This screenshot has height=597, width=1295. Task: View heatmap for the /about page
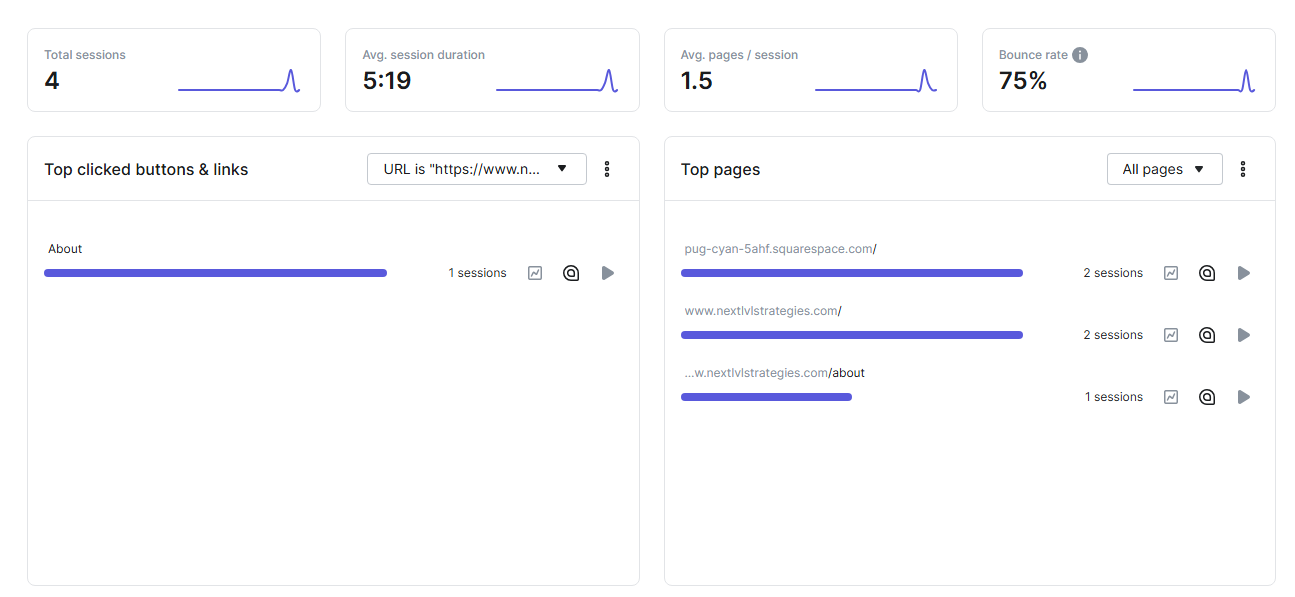coord(1207,397)
